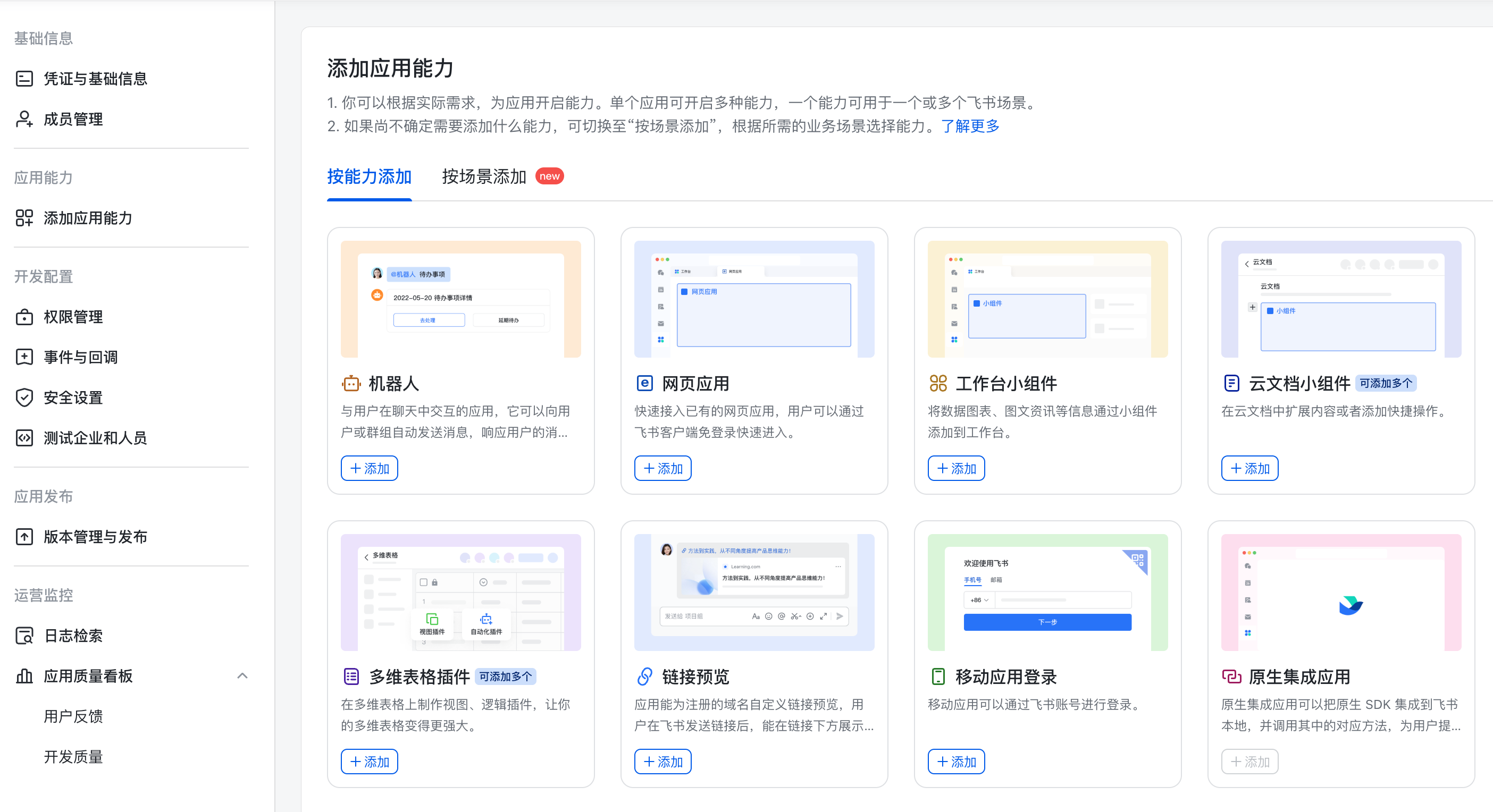Click the 添加应用能力 grid icon
The image size is (1493, 812).
[24, 218]
